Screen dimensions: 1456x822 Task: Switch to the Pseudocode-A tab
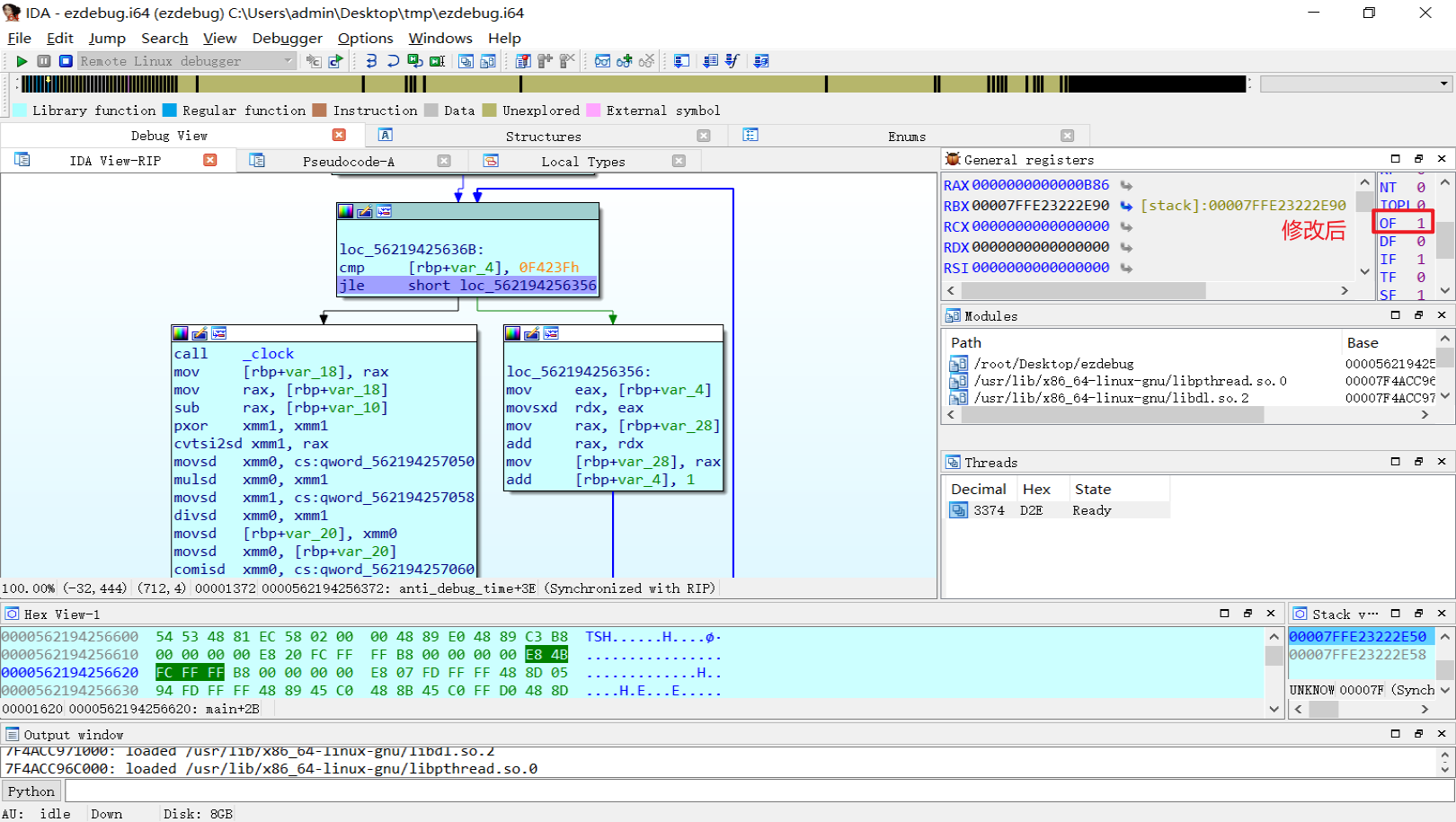click(x=348, y=162)
